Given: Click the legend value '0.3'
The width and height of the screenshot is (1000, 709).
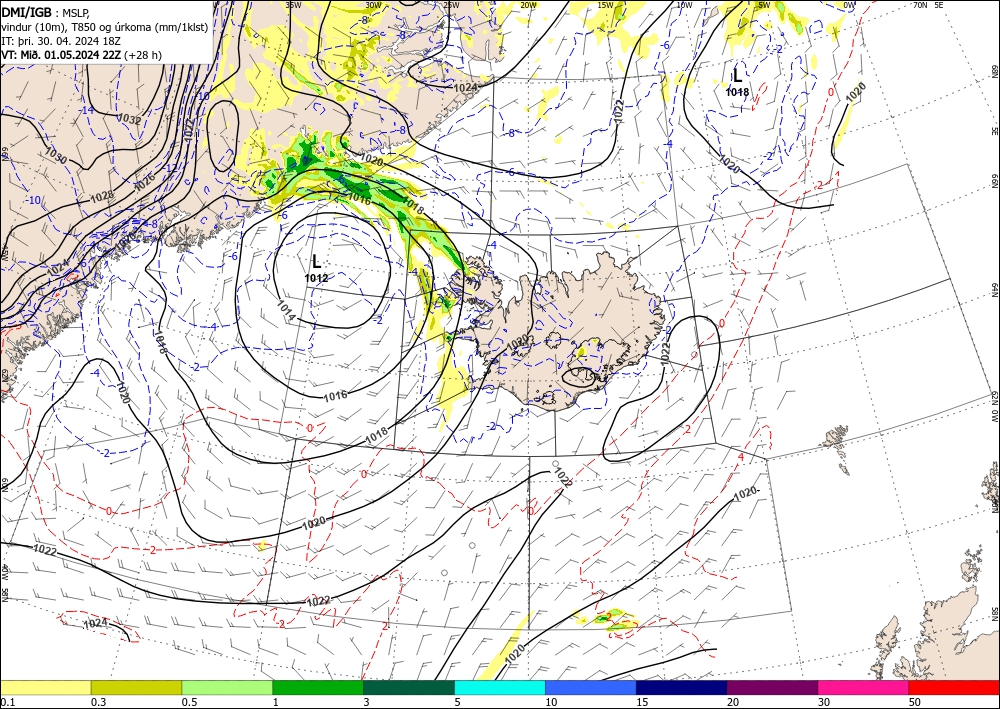Looking at the screenshot, I should tap(98, 702).
